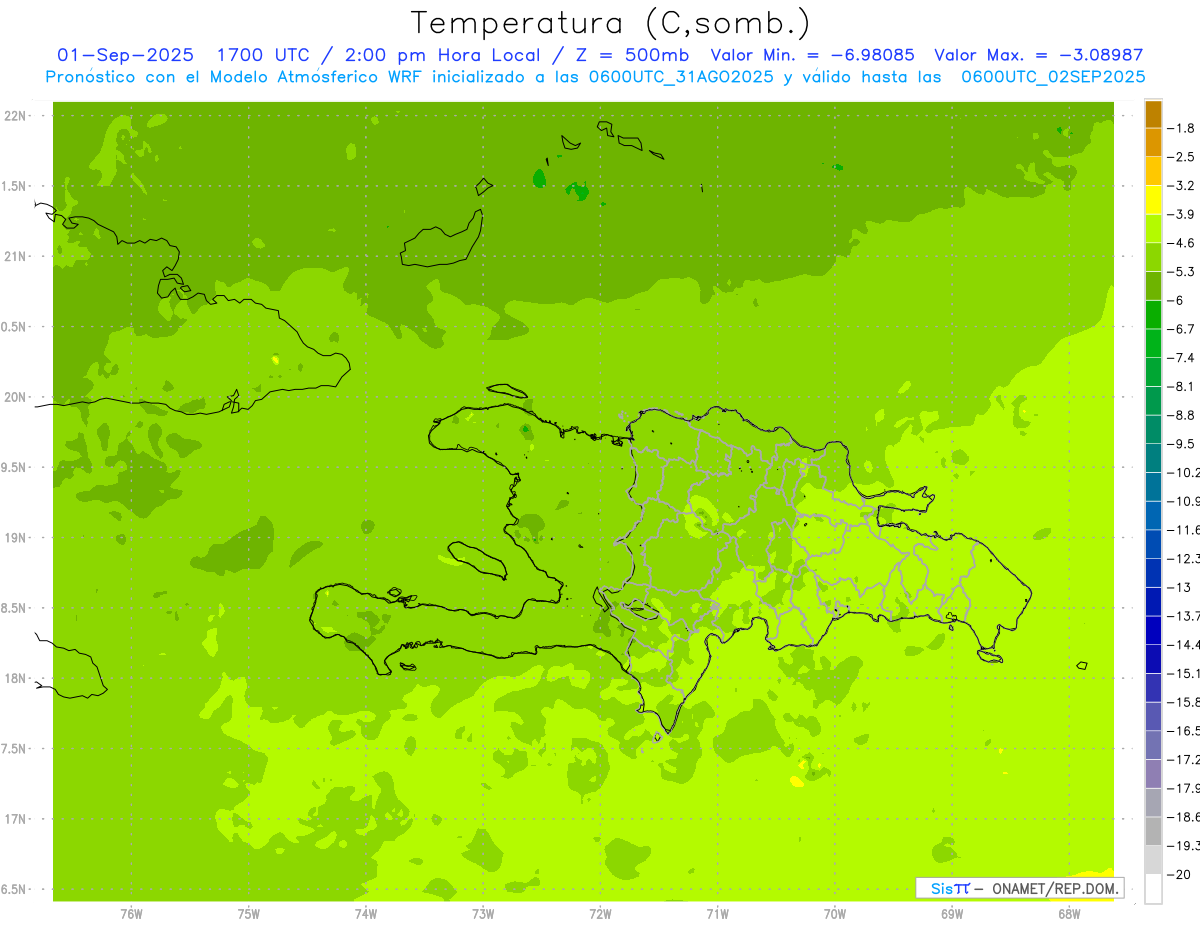This screenshot has height=927, width=1200.
Task: Click the "68W" longitude label
Action: click(1069, 913)
